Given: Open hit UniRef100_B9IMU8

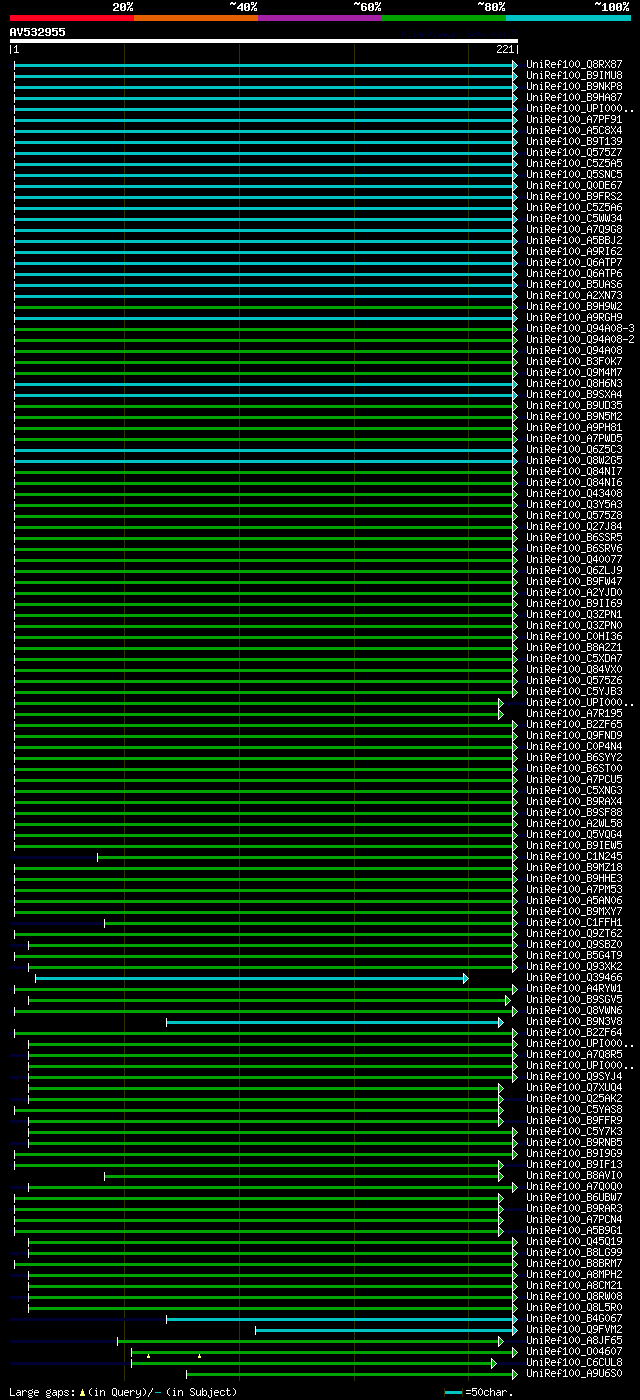Looking at the screenshot, I should pyautogui.click(x=574, y=75).
